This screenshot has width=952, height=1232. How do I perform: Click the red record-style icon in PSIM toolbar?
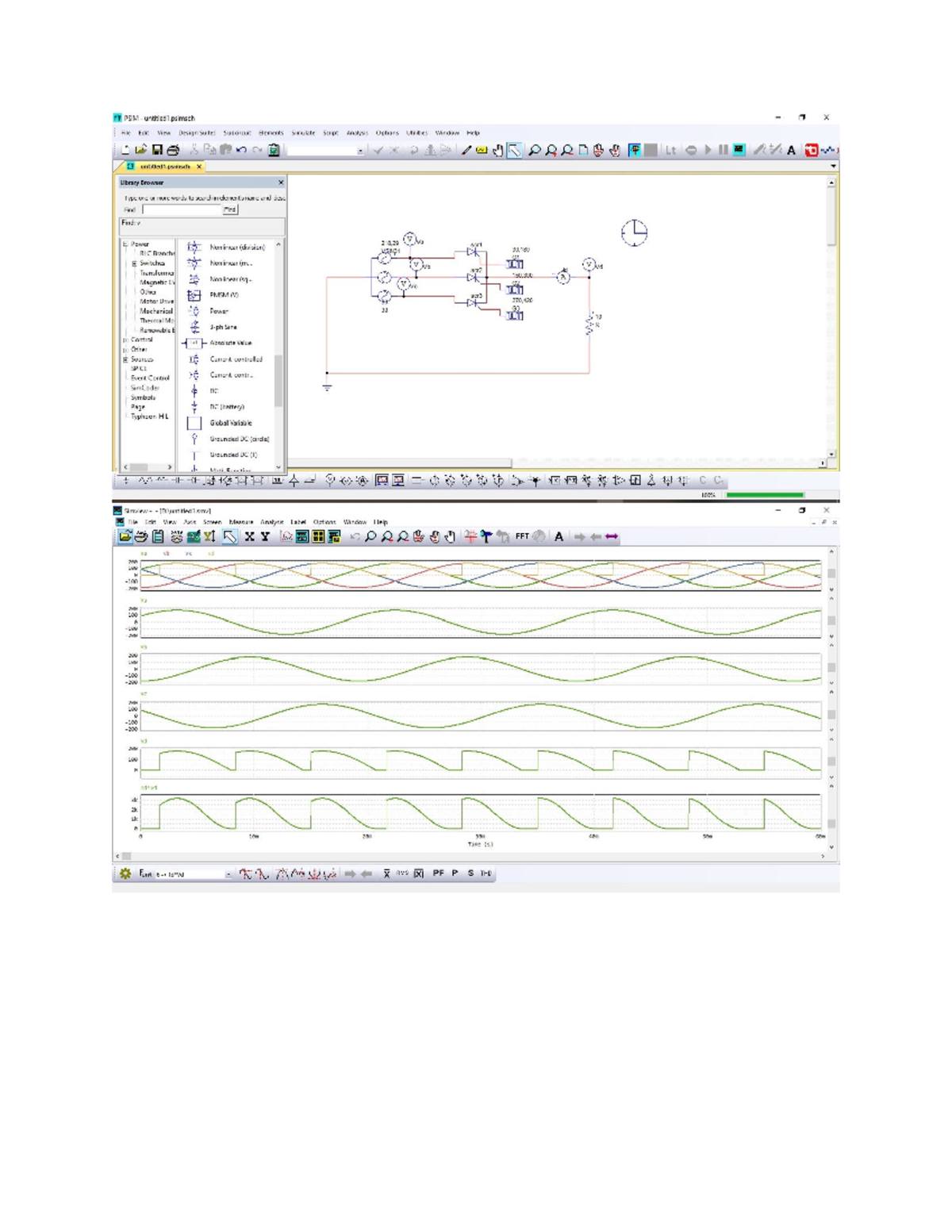coord(812,150)
